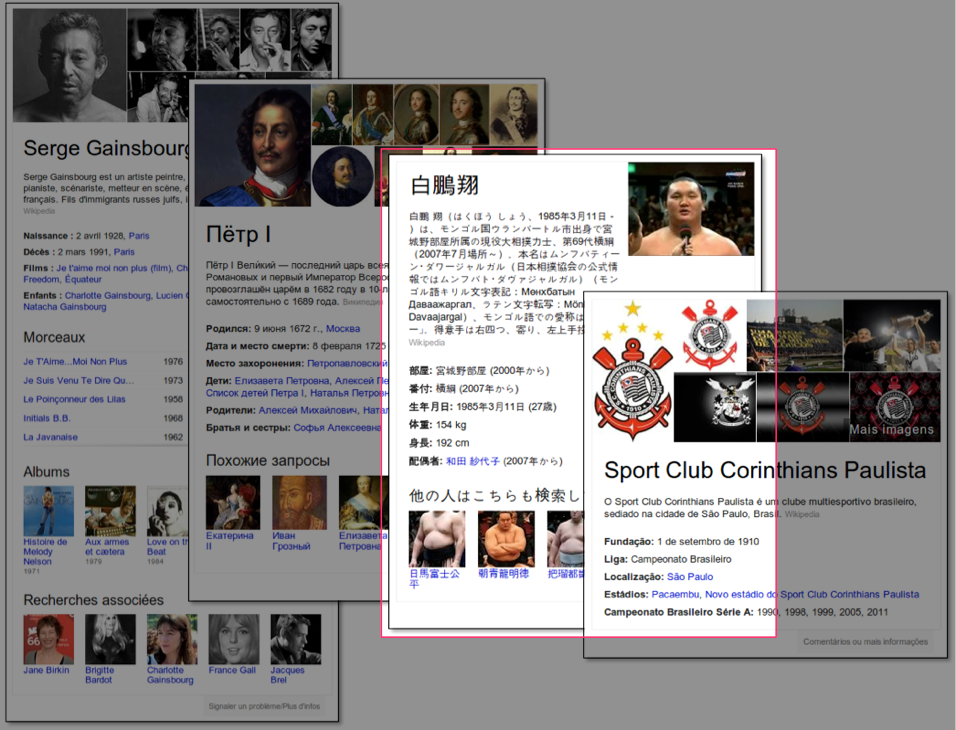
Task: Click the São Paulo Localização link
Action: coord(690,577)
